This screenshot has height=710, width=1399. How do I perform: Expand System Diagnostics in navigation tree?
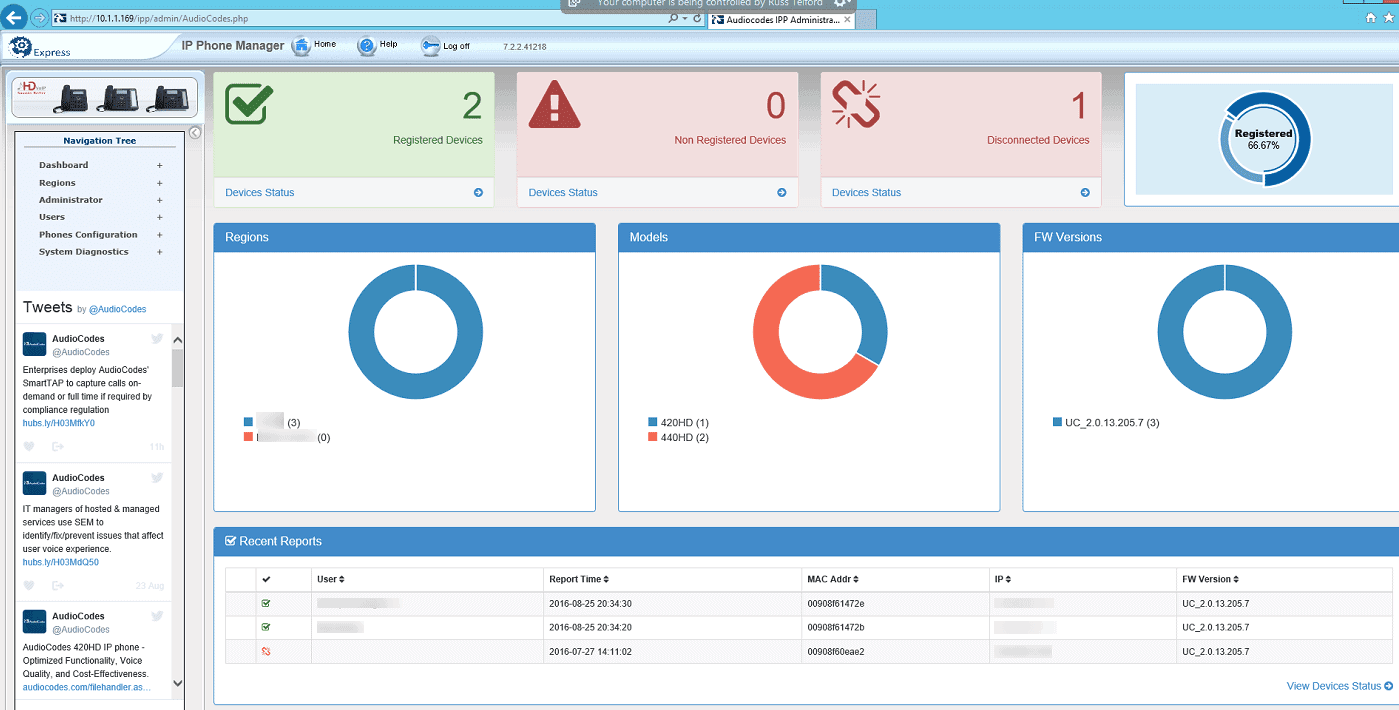coord(159,252)
